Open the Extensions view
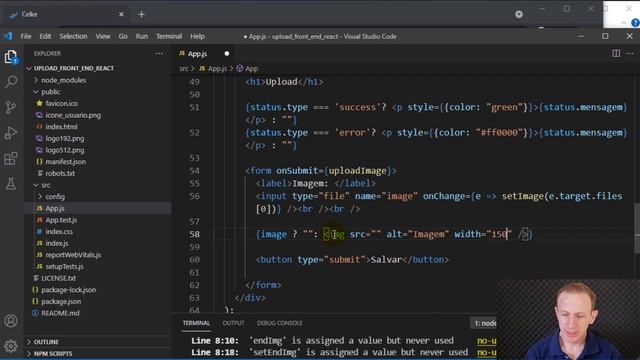This screenshot has height=360, width=640. [x=11, y=158]
